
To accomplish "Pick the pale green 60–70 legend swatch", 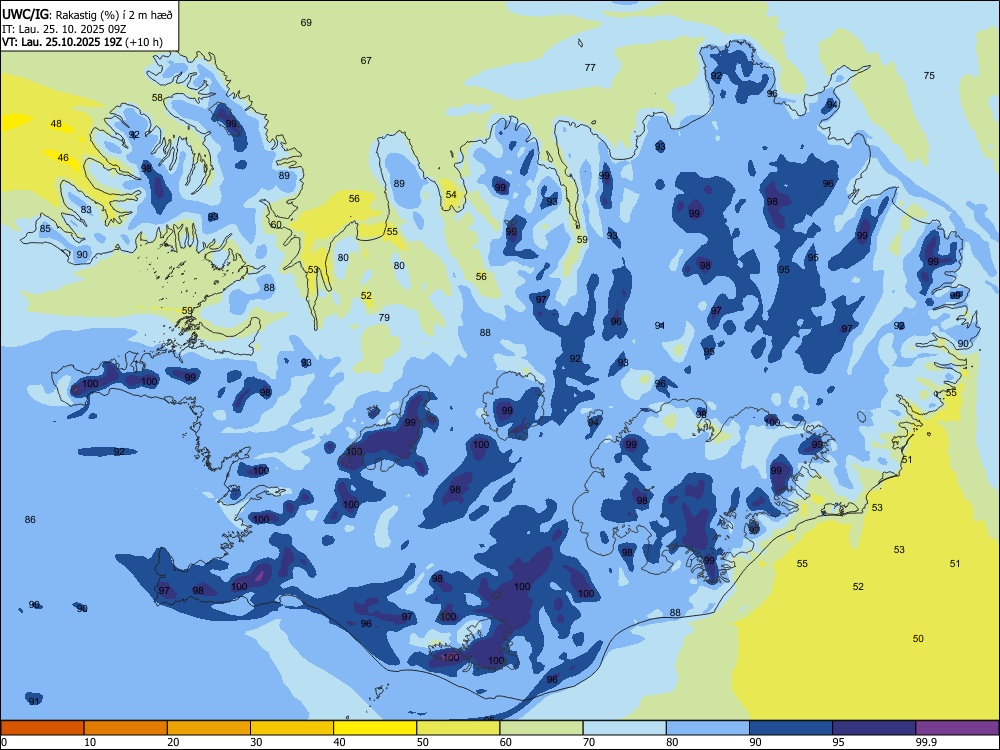I will coord(541,728).
